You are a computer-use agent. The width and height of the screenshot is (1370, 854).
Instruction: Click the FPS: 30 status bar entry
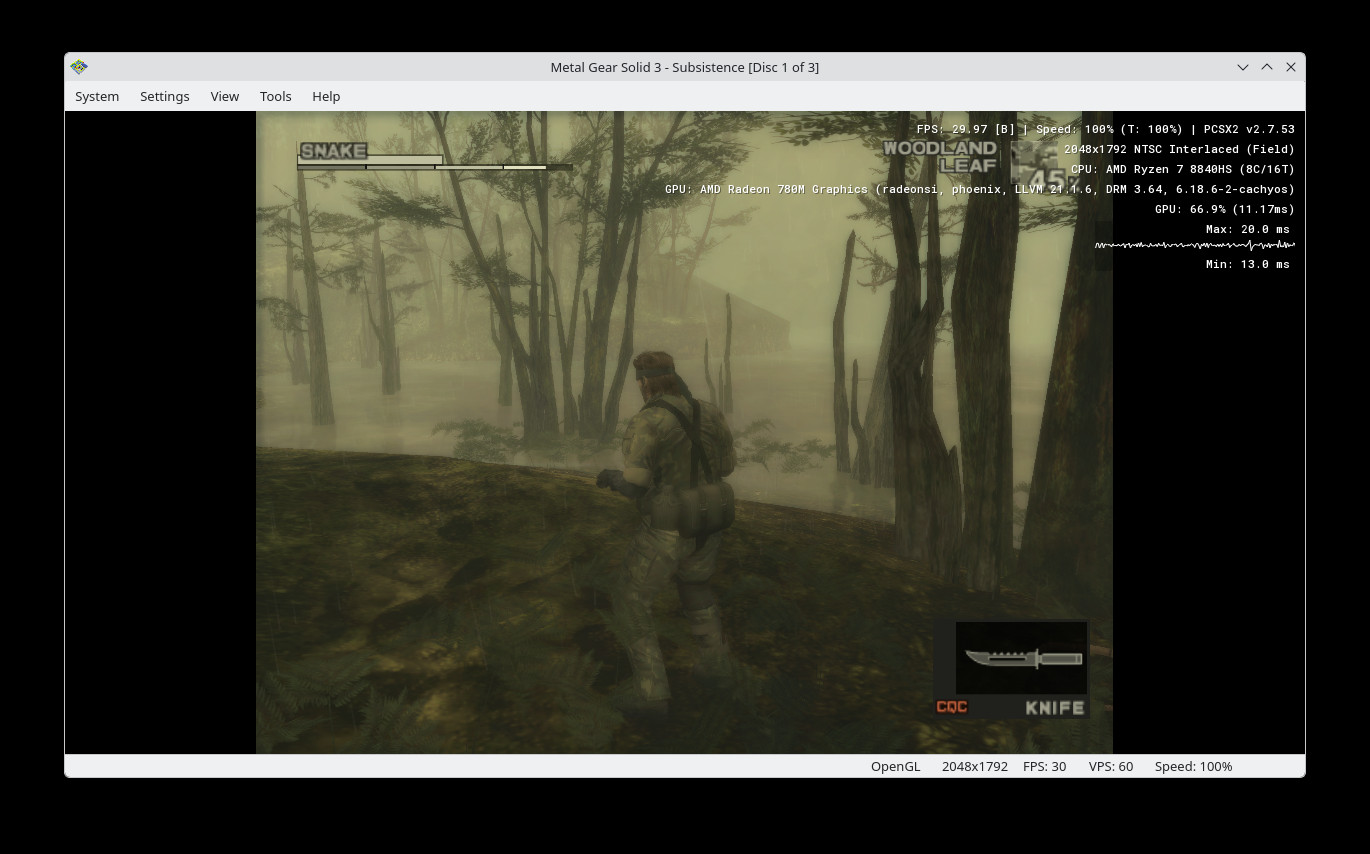1044,766
